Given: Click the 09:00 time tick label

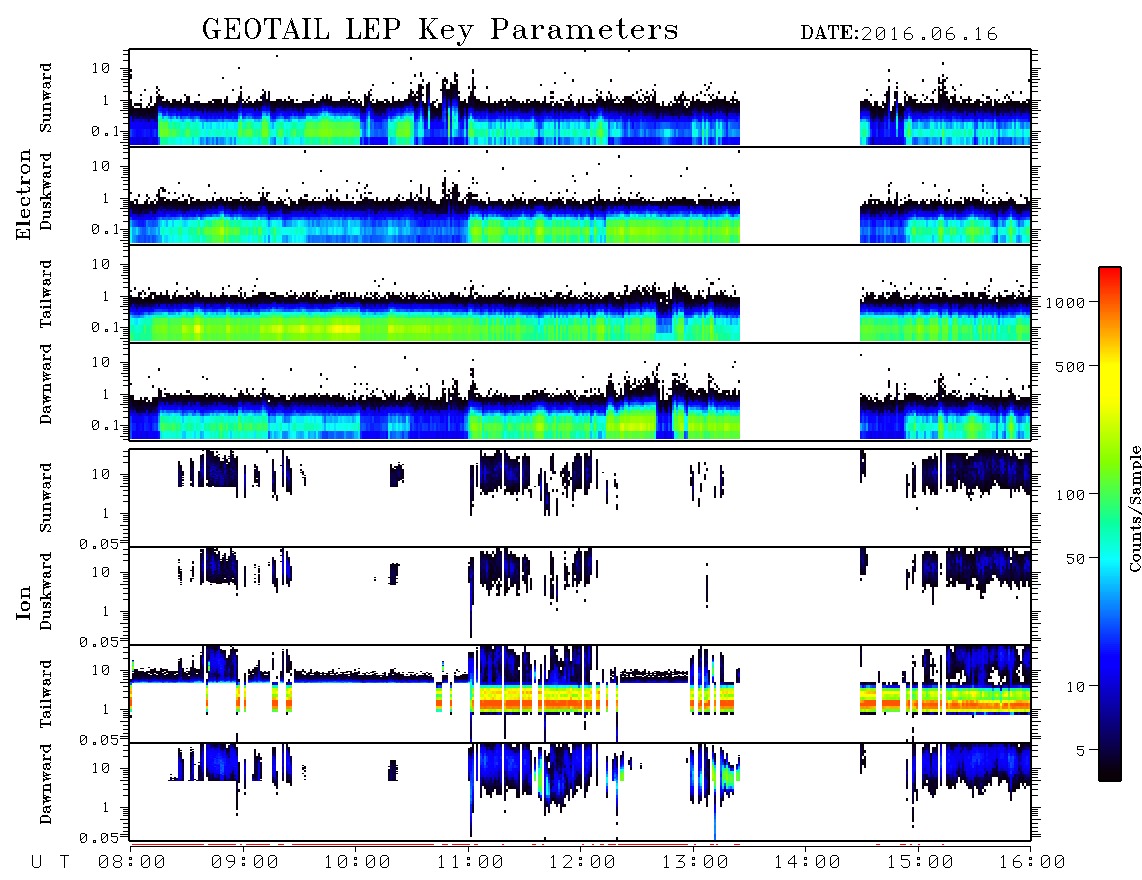Looking at the screenshot, I should [x=245, y=862].
